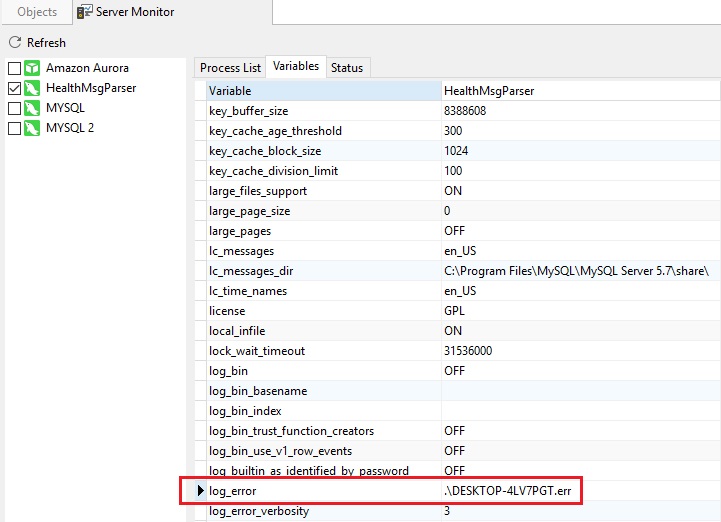Check the MYSQL 2 server checkbox
This screenshot has height=522, width=721.
(x=14, y=127)
